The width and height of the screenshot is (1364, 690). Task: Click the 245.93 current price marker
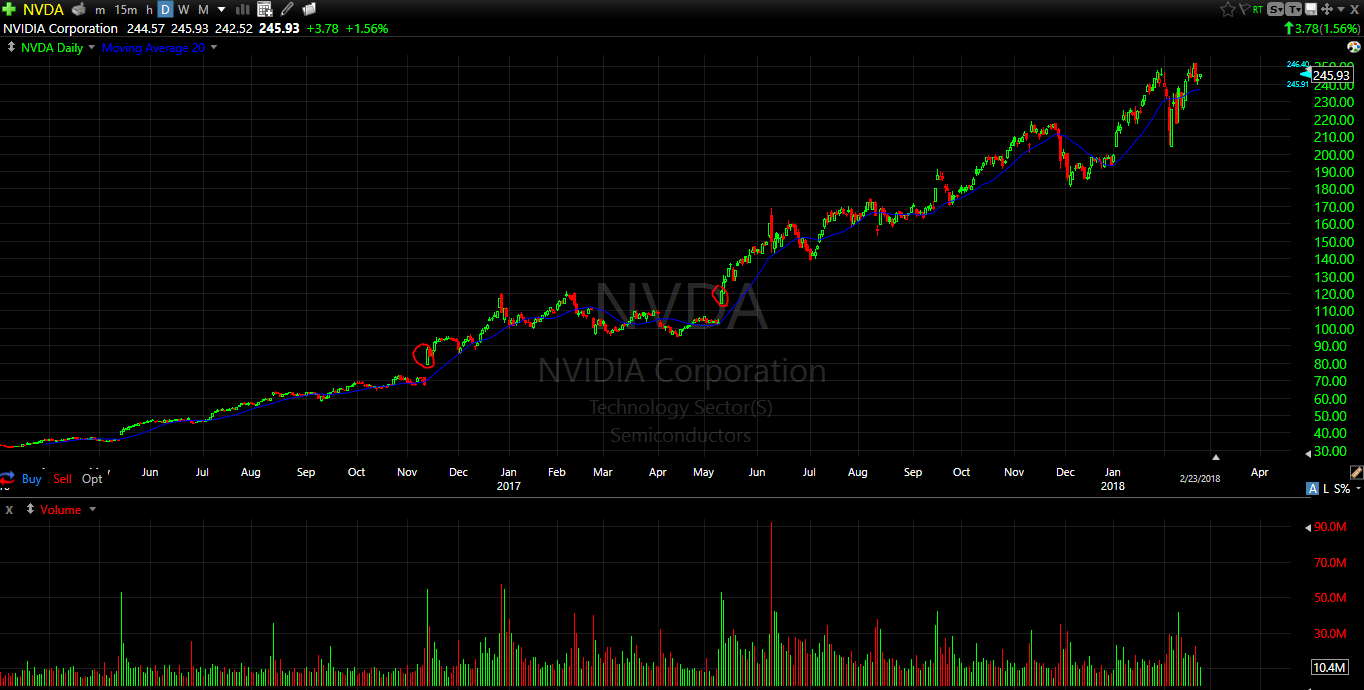[1330, 75]
